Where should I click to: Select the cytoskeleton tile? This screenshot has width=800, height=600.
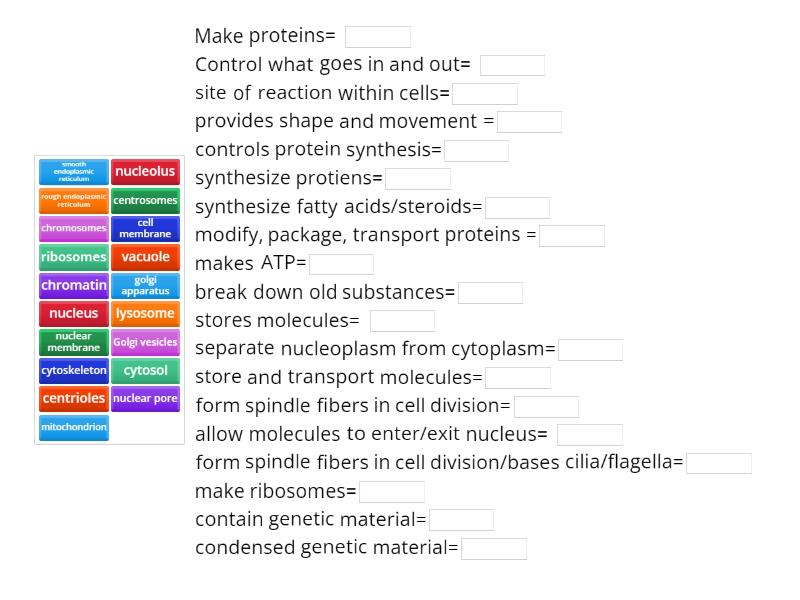(x=74, y=370)
